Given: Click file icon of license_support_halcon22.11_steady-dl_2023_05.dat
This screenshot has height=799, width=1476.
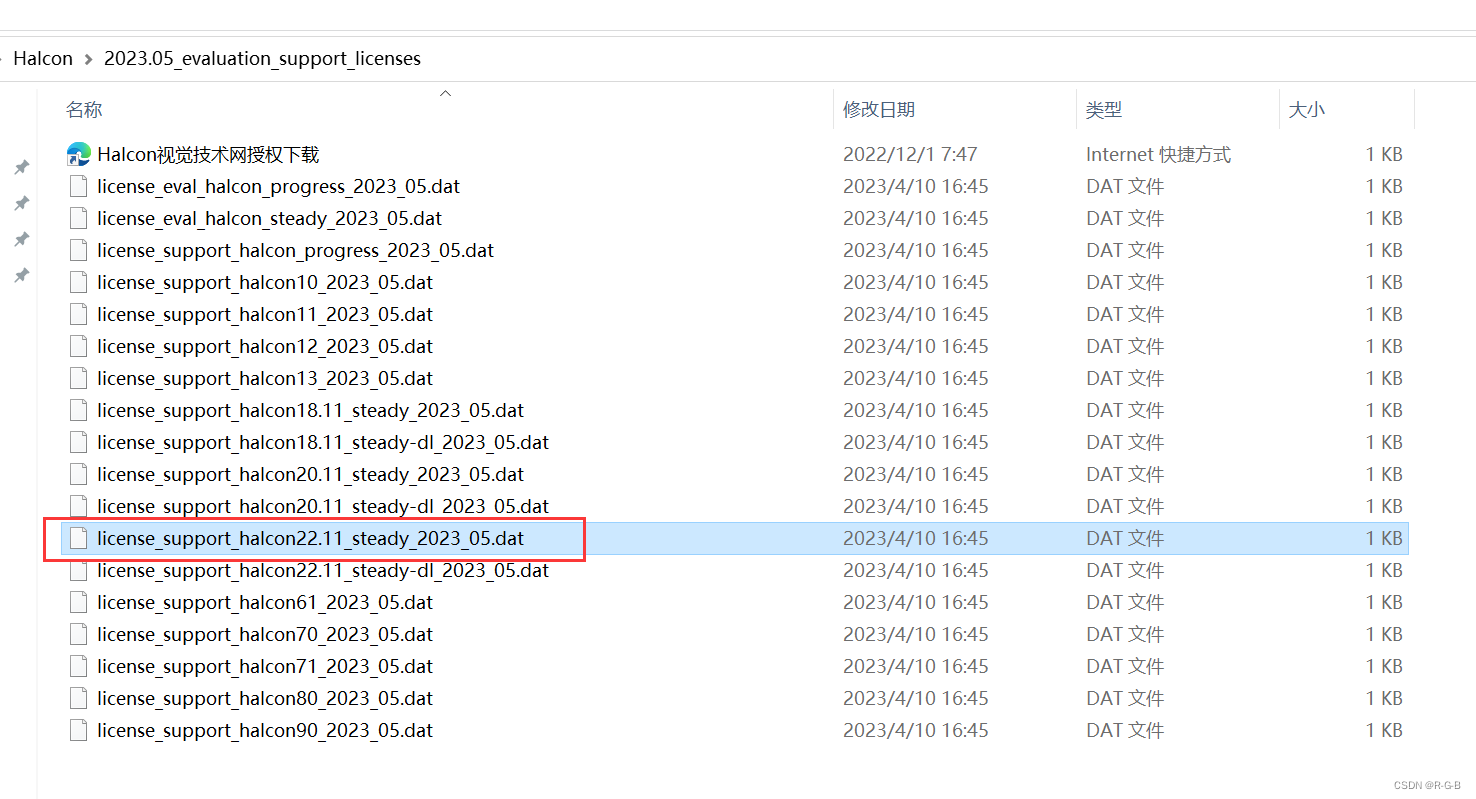Looking at the screenshot, I should pos(78,570).
